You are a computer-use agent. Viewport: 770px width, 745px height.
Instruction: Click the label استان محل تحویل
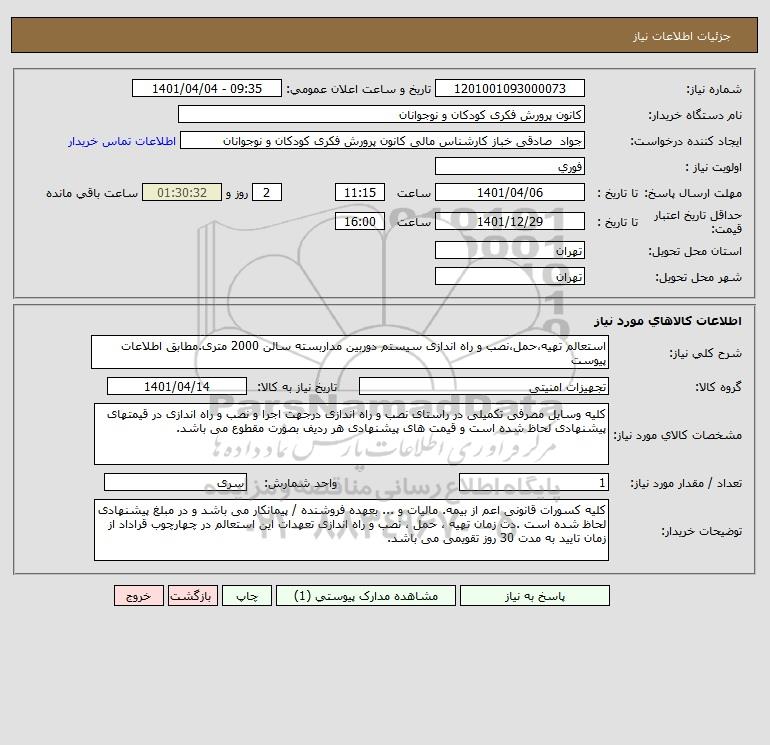[695, 251]
